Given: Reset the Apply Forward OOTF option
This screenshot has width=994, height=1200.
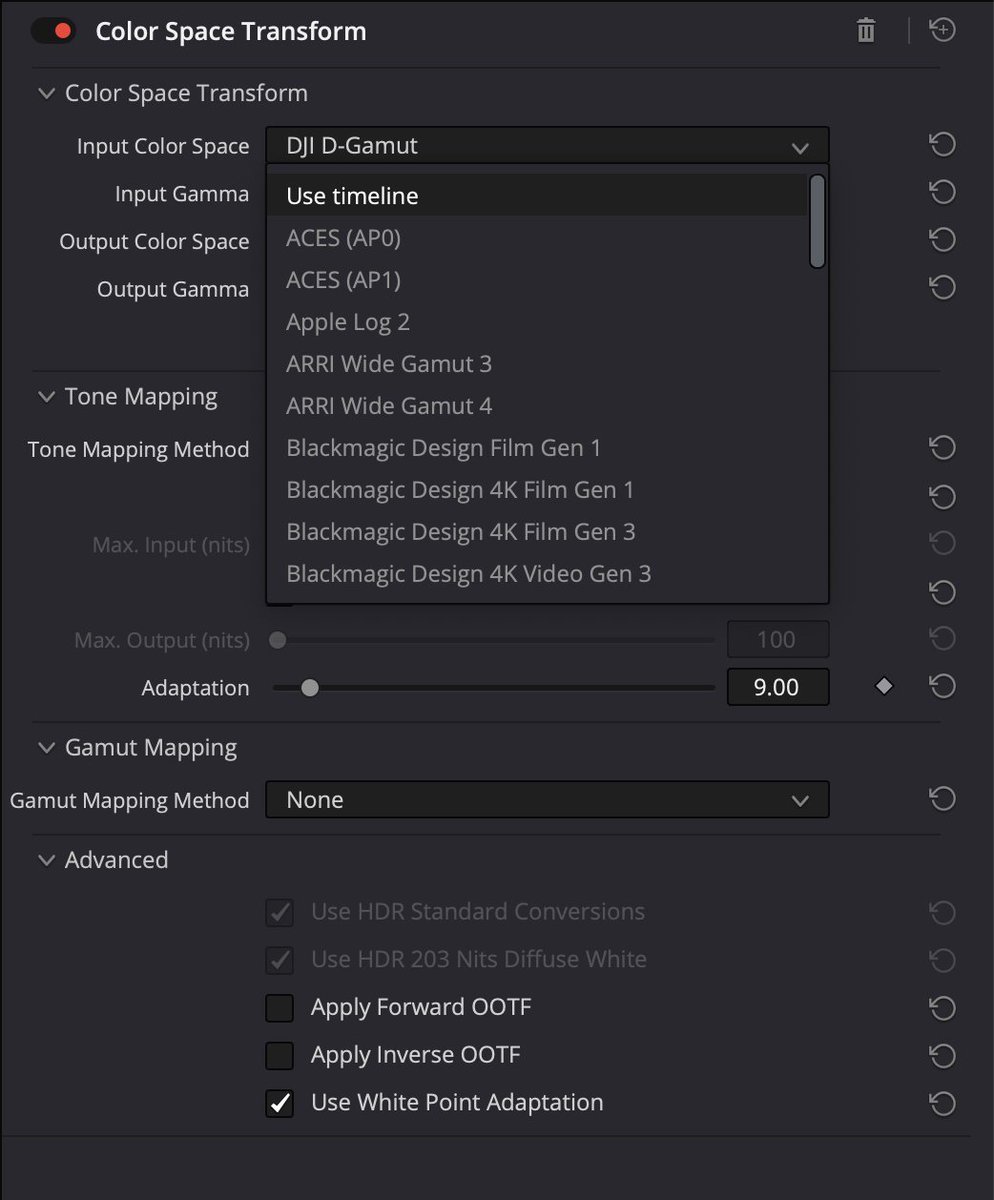Looking at the screenshot, I should [942, 1007].
